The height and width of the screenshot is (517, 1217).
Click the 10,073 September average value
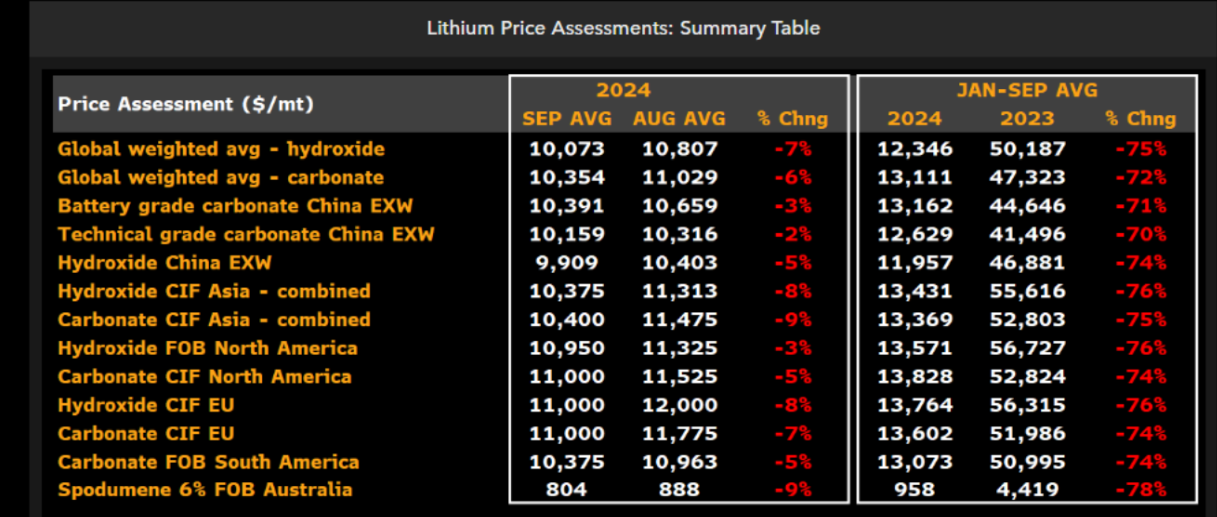(x=567, y=149)
